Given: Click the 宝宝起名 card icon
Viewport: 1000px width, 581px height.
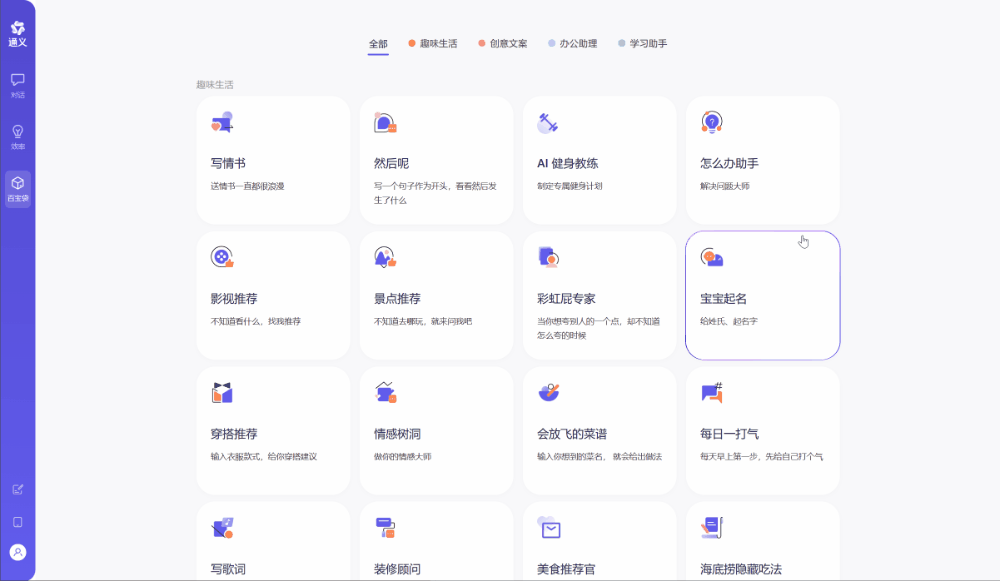Looking at the screenshot, I should [x=712, y=257].
